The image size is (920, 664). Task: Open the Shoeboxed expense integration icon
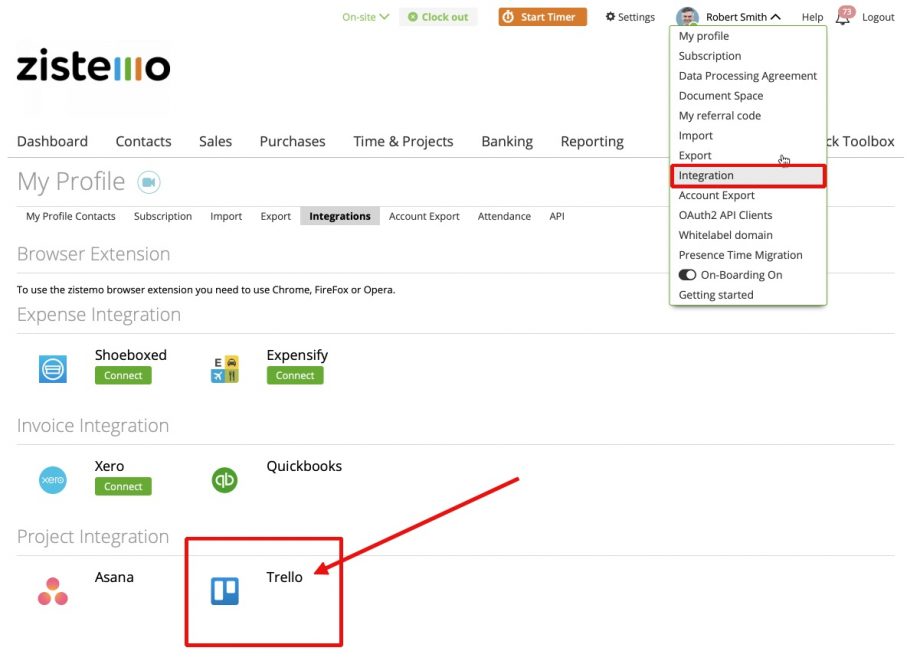(x=52, y=368)
